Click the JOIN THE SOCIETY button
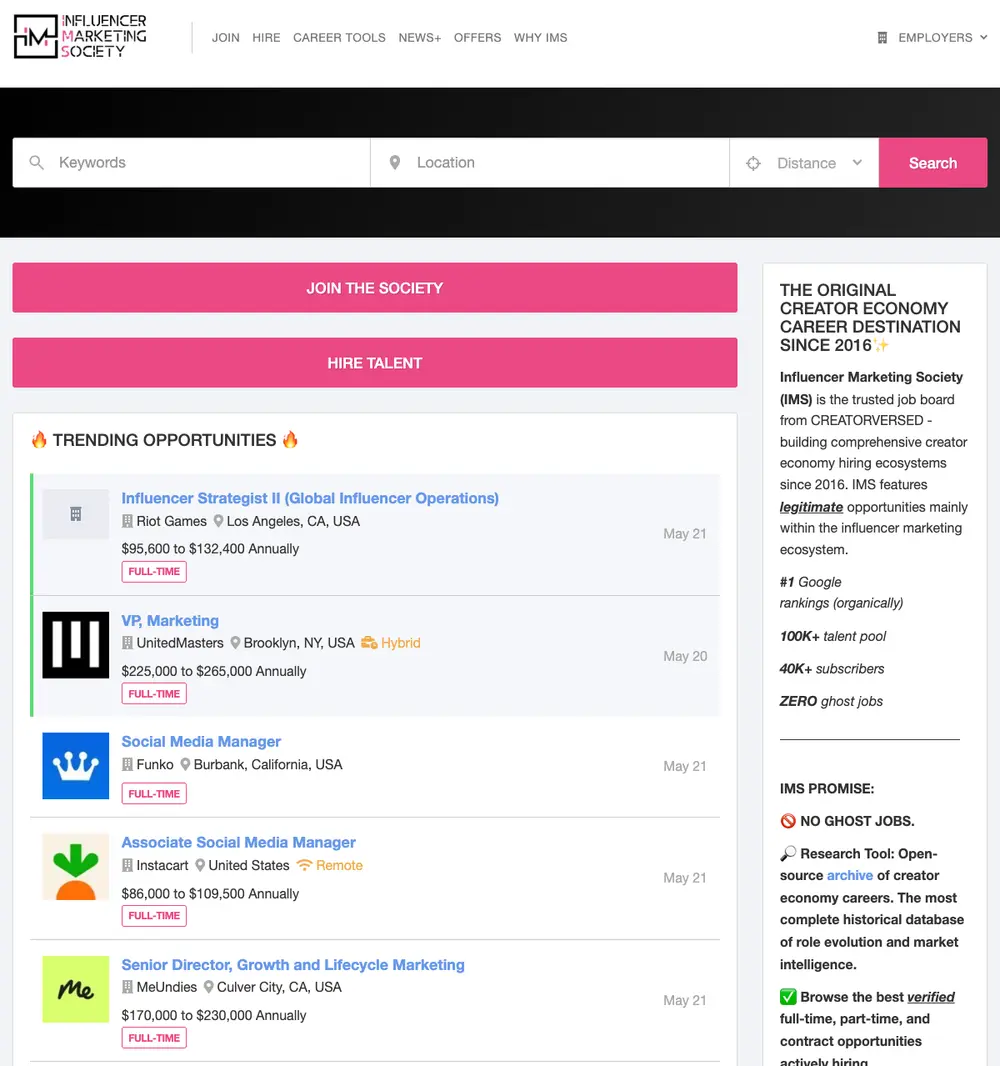The width and height of the screenshot is (1000, 1066). 375,288
